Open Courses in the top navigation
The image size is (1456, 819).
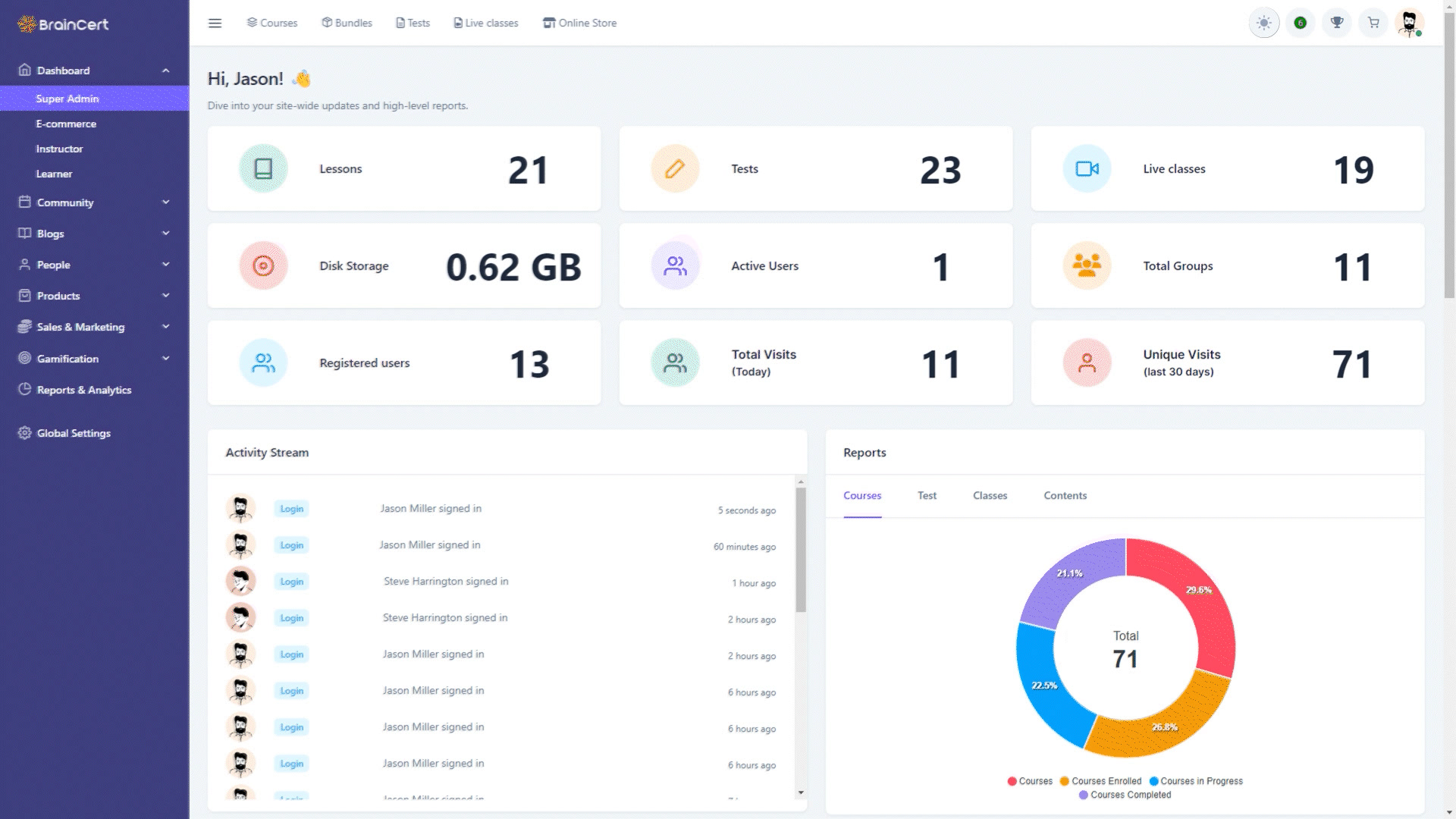(x=271, y=23)
